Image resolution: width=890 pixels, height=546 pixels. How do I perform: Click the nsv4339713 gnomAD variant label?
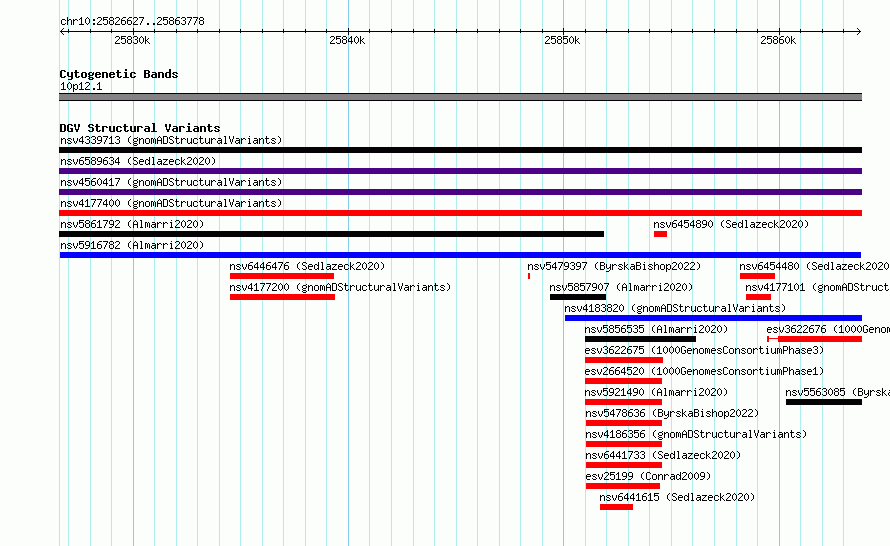171,140
